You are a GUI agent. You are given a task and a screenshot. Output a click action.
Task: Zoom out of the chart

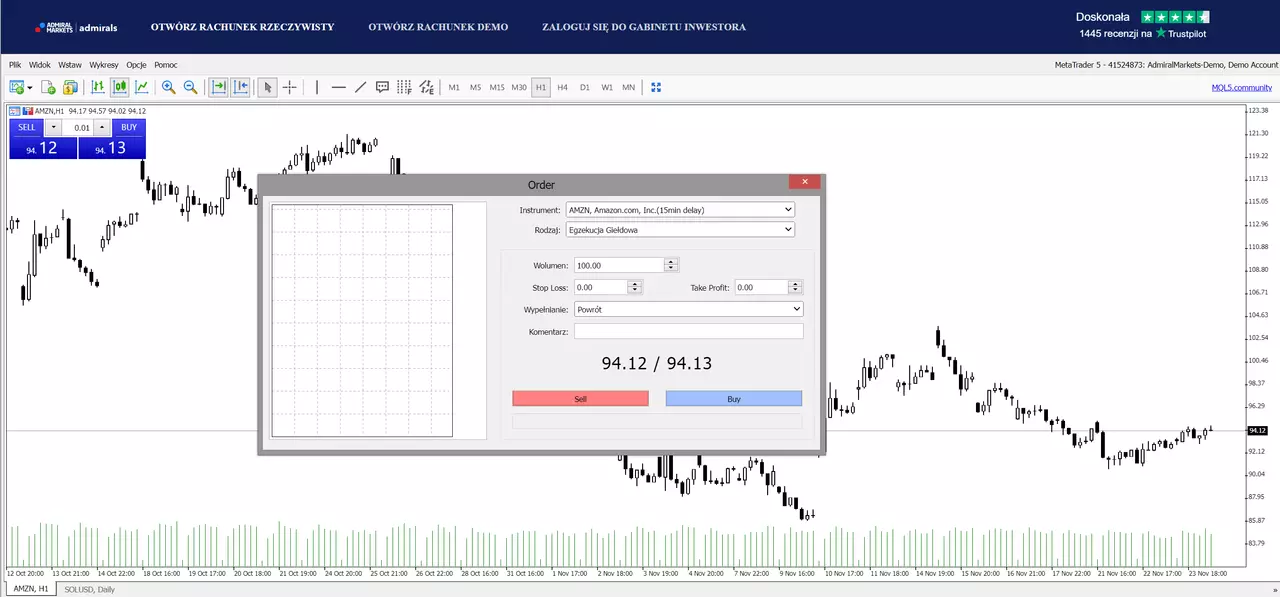point(190,87)
